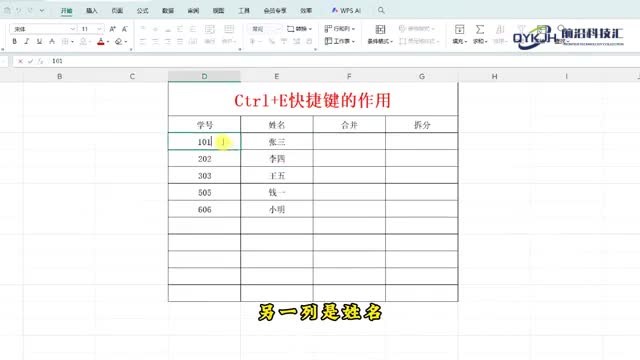Open the 行和列 menu
The height and width of the screenshot is (360, 640).
point(340,29)
